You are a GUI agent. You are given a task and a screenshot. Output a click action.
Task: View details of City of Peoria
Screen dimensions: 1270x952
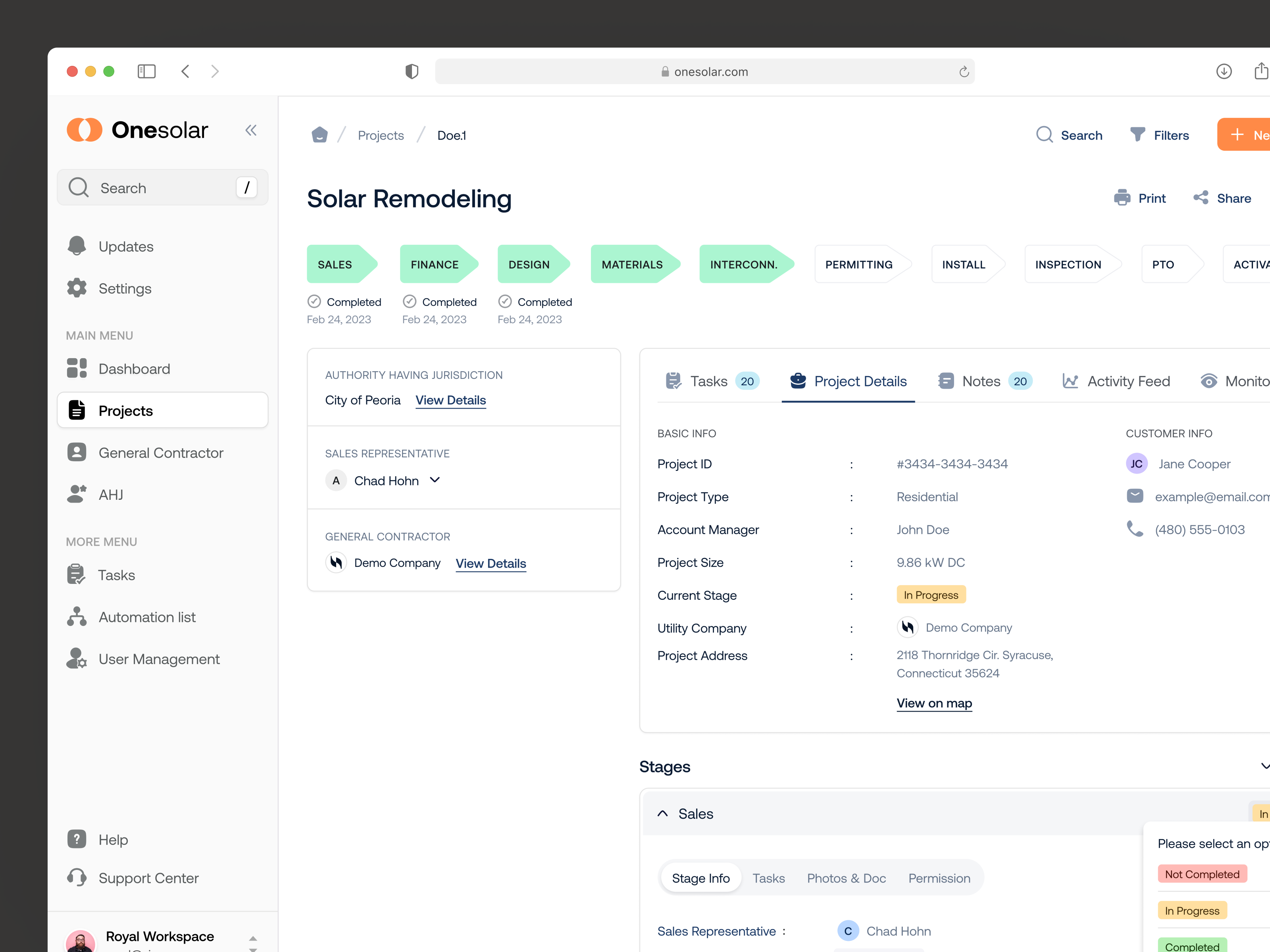pyautogui.click(x=450, y=400)
